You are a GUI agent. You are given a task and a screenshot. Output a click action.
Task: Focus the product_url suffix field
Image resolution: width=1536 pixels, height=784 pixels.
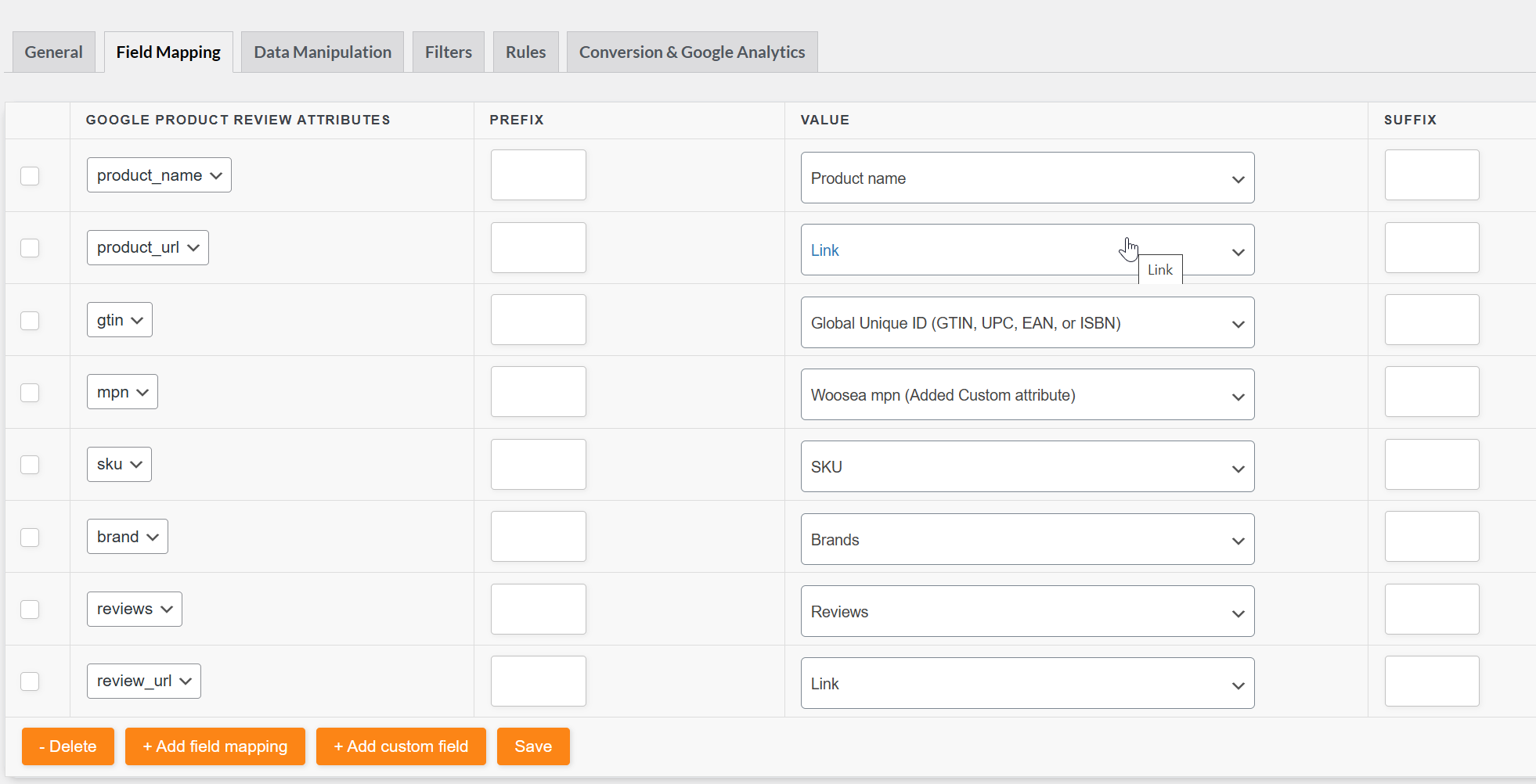click(x=1432, y=247)
